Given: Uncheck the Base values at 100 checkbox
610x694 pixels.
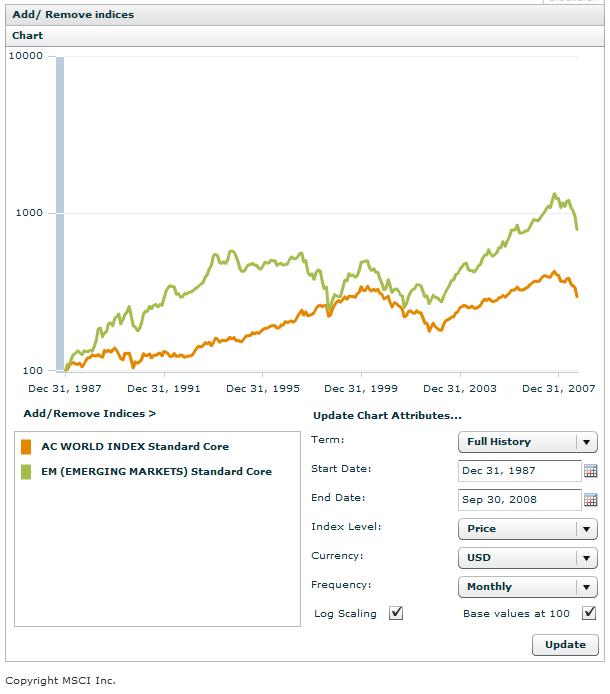Looking at the screenshot, I should point(589,613).
